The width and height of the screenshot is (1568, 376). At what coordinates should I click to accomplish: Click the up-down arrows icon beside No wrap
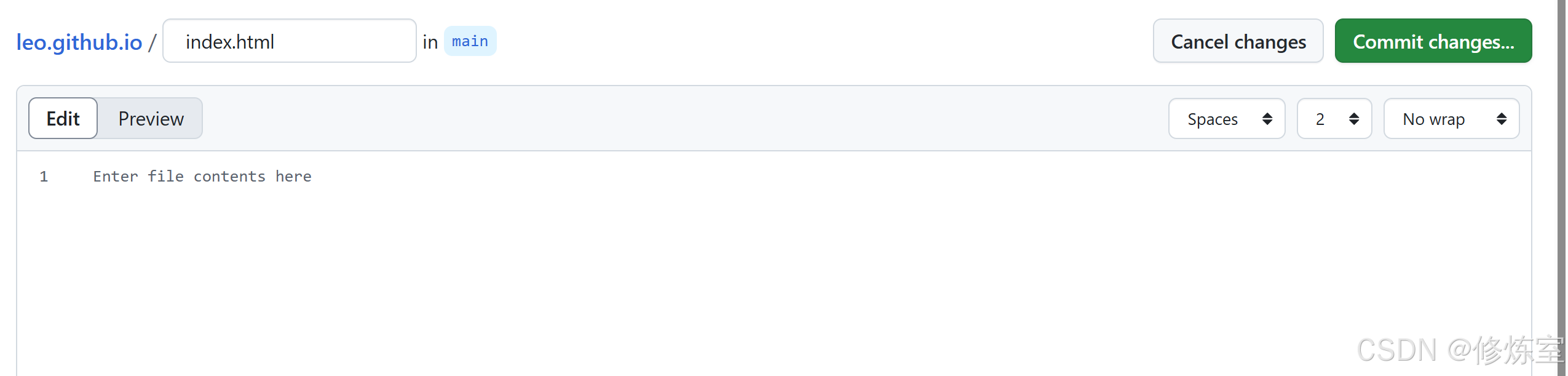point(1502,119)
